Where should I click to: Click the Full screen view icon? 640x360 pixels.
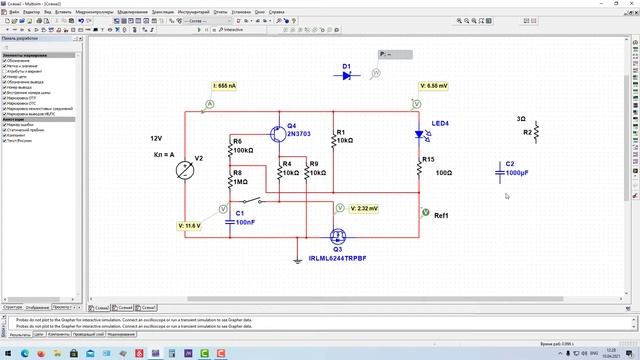click(489, 21)
